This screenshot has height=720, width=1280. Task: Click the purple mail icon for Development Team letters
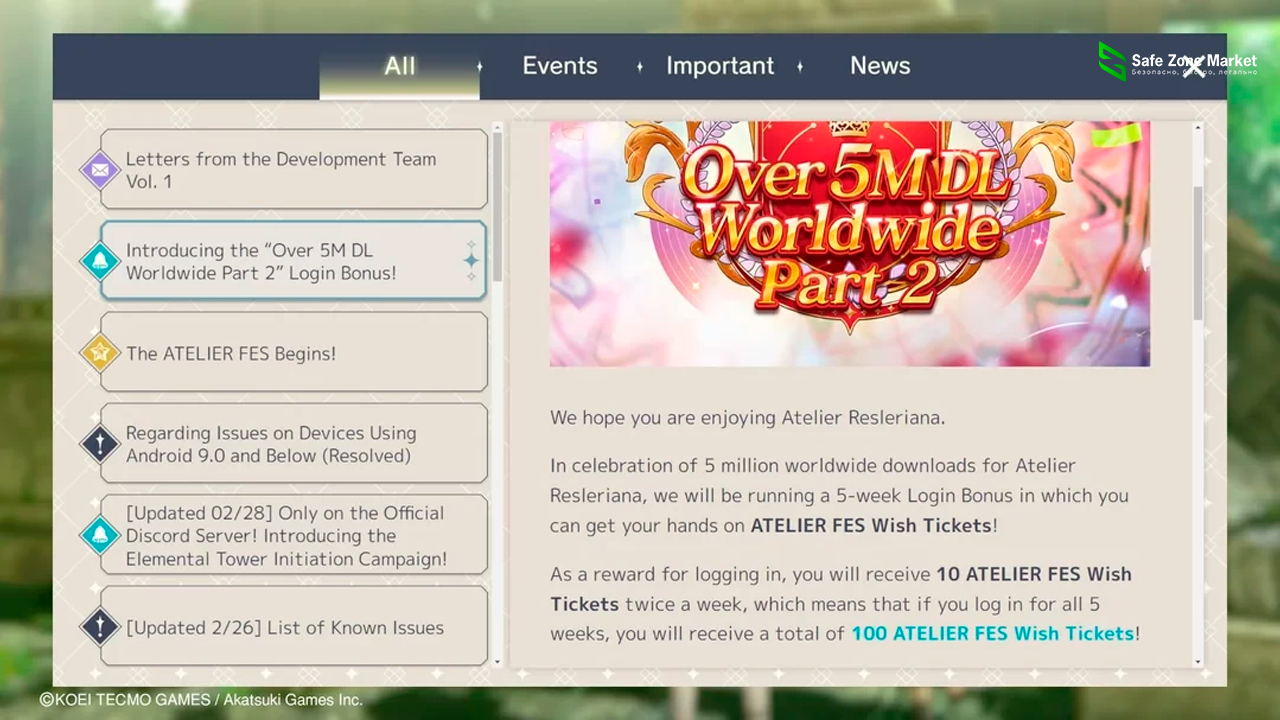(x=100, y=170)
